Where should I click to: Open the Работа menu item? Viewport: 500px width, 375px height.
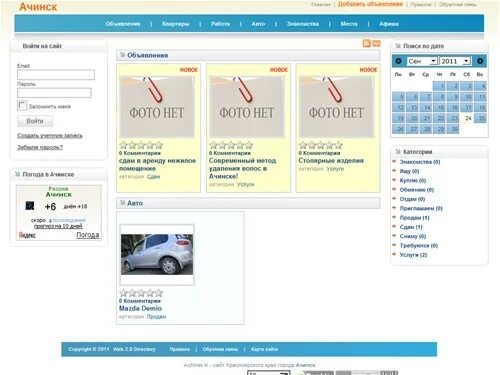pos(220,24)
